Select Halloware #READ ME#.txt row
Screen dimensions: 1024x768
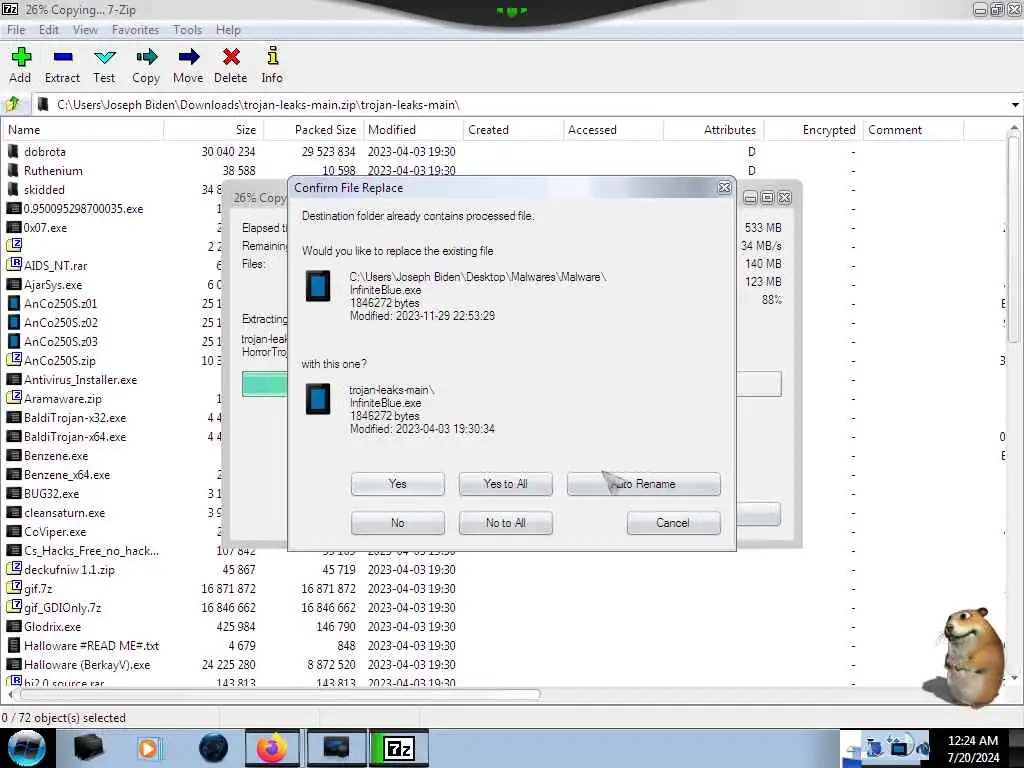pos(91,645)
